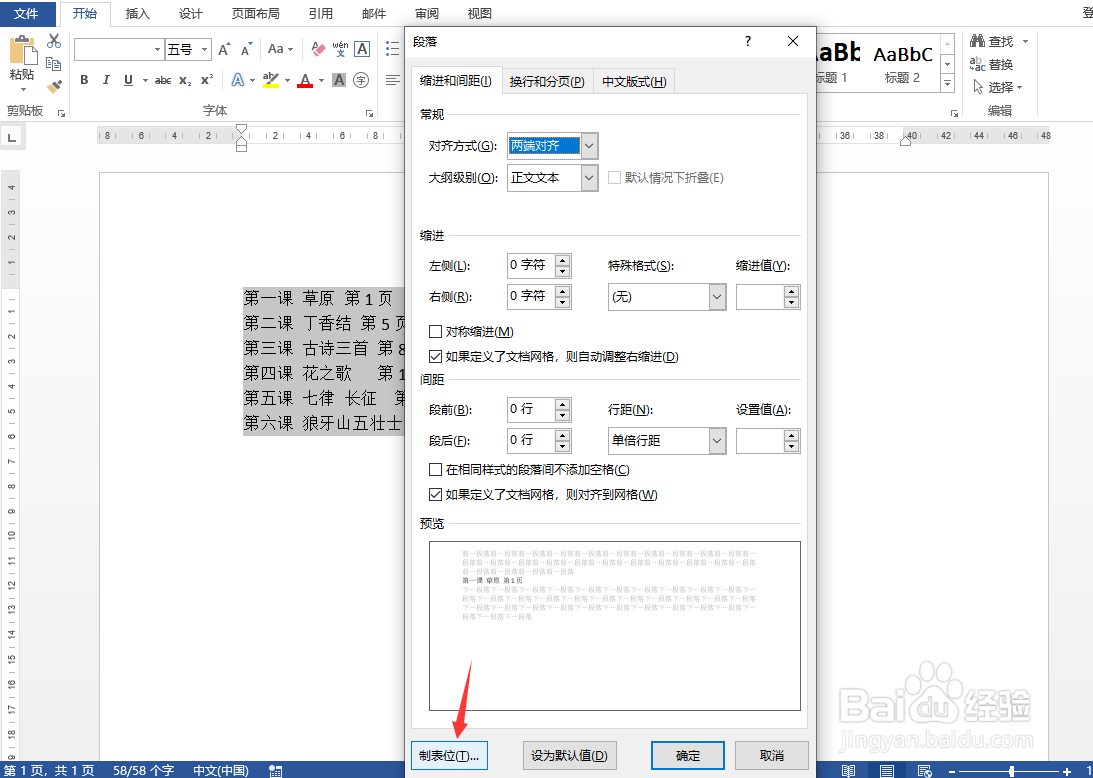Apply underline to text
This screenshot has height=778, width=1093.
click(x=126, y=80)
